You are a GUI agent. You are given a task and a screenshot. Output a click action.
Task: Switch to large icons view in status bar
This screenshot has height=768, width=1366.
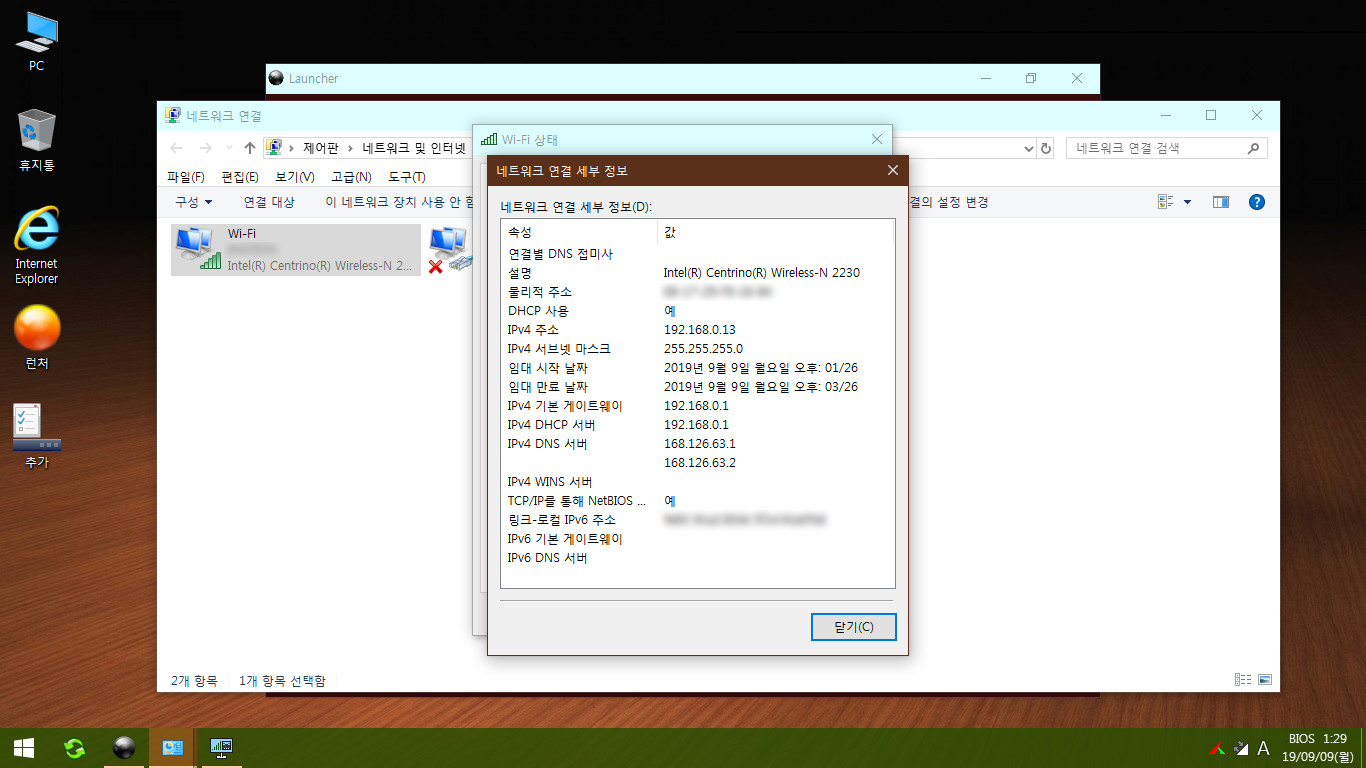(x=1265, y=680)
